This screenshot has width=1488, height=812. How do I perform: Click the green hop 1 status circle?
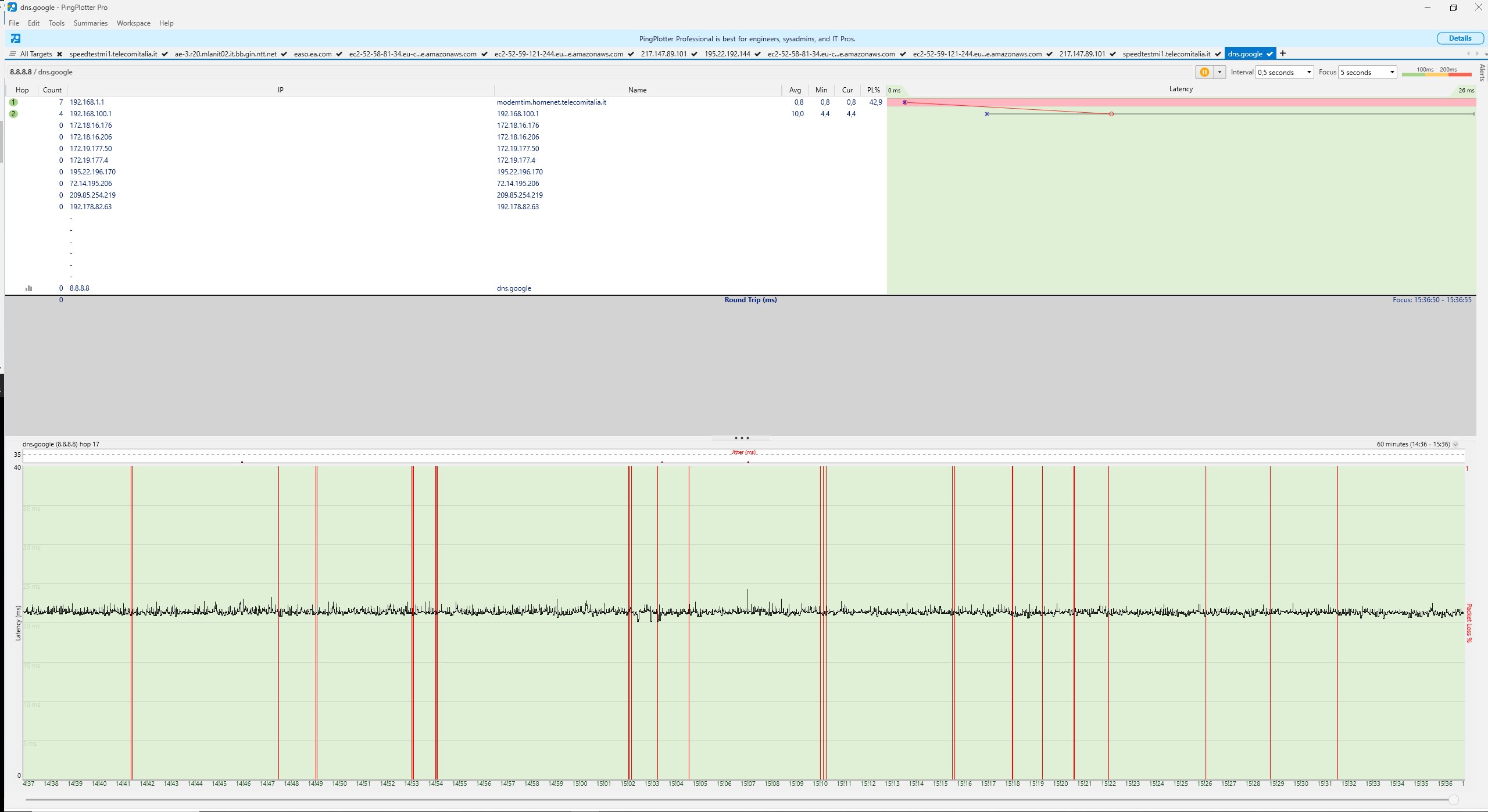13,102
